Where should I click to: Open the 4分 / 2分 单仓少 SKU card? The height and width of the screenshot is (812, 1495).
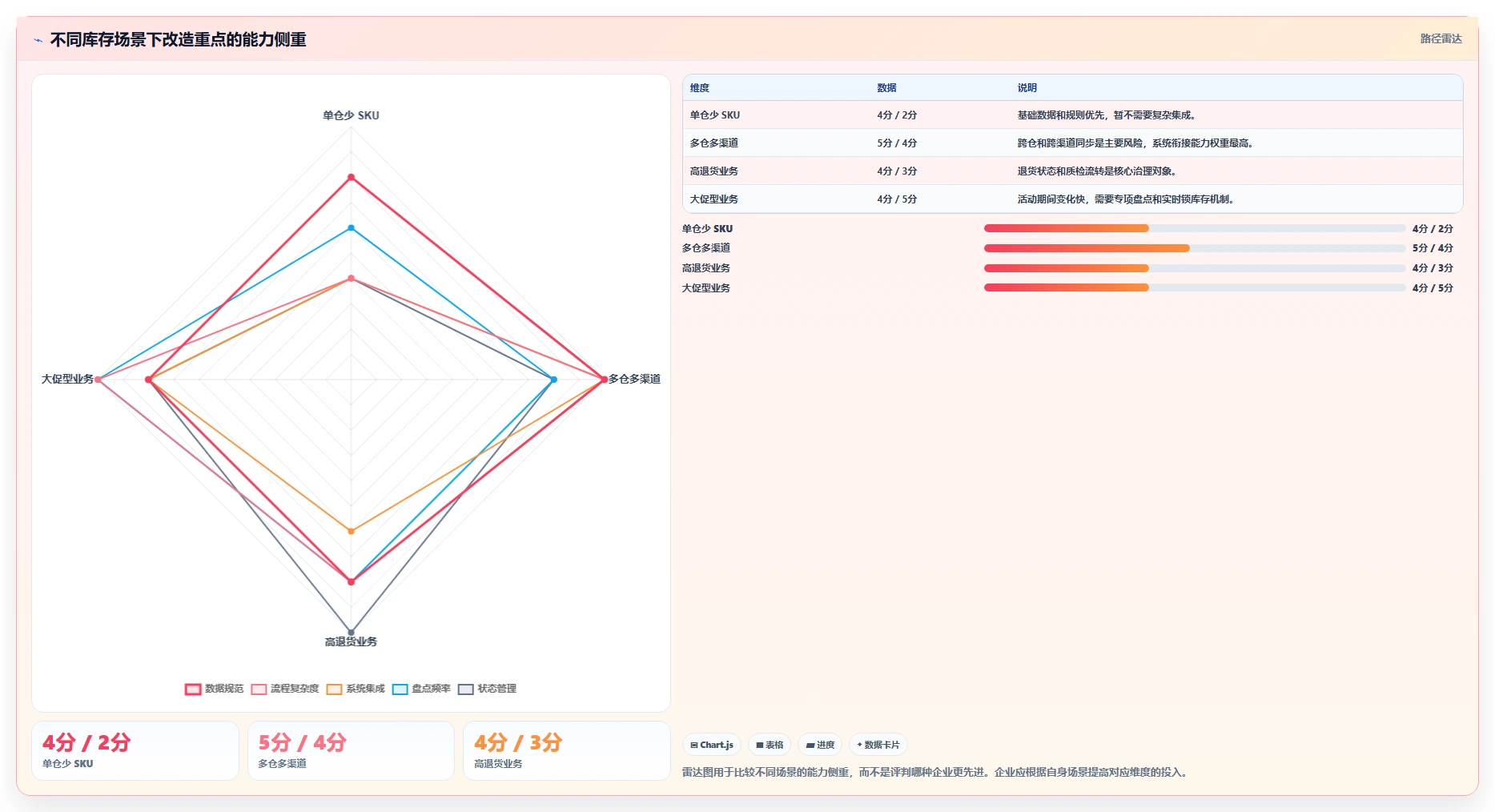point(135,751)
